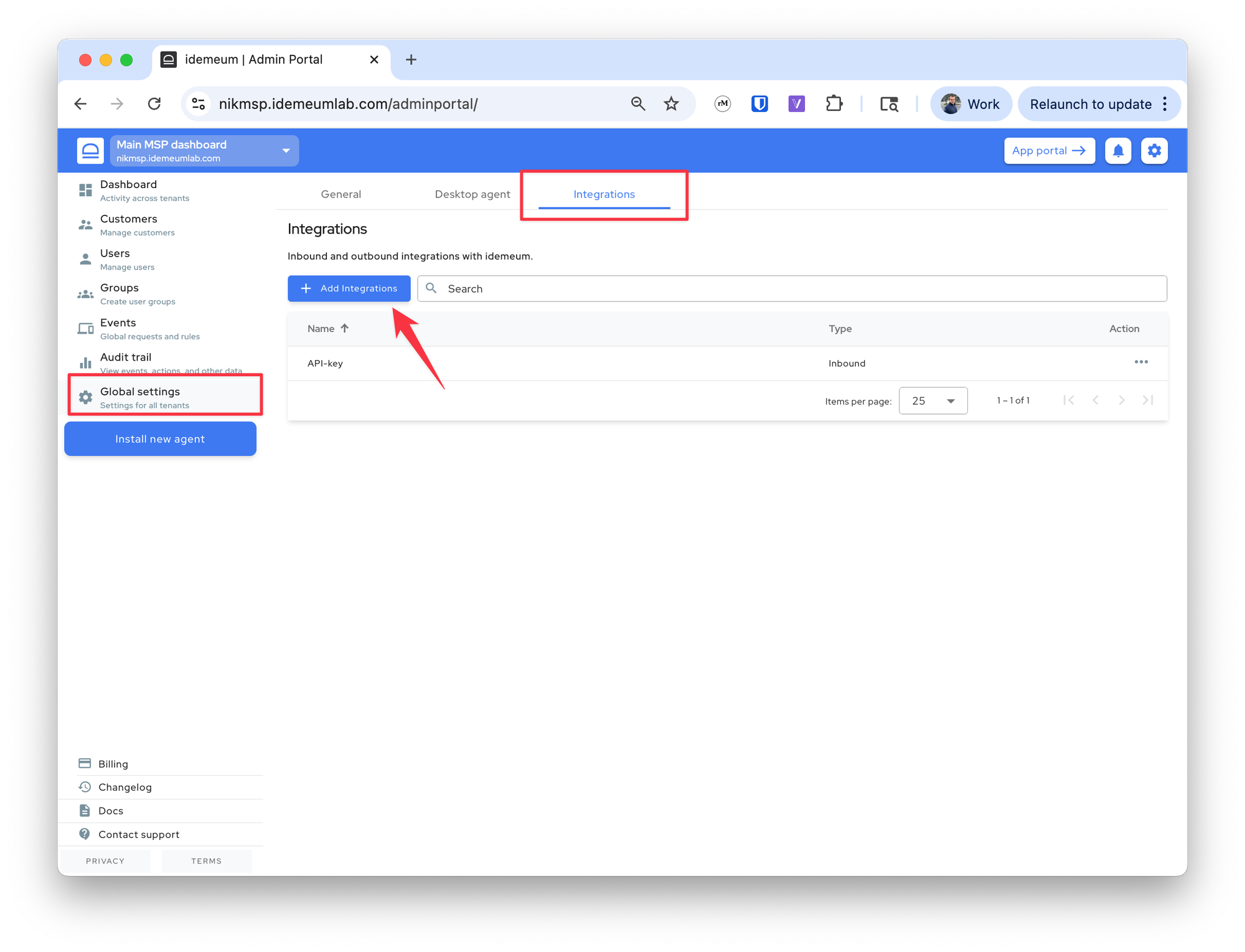1245x952 pixels.
Task: Open the Privacy link
Action: click(x=105, y=861)
